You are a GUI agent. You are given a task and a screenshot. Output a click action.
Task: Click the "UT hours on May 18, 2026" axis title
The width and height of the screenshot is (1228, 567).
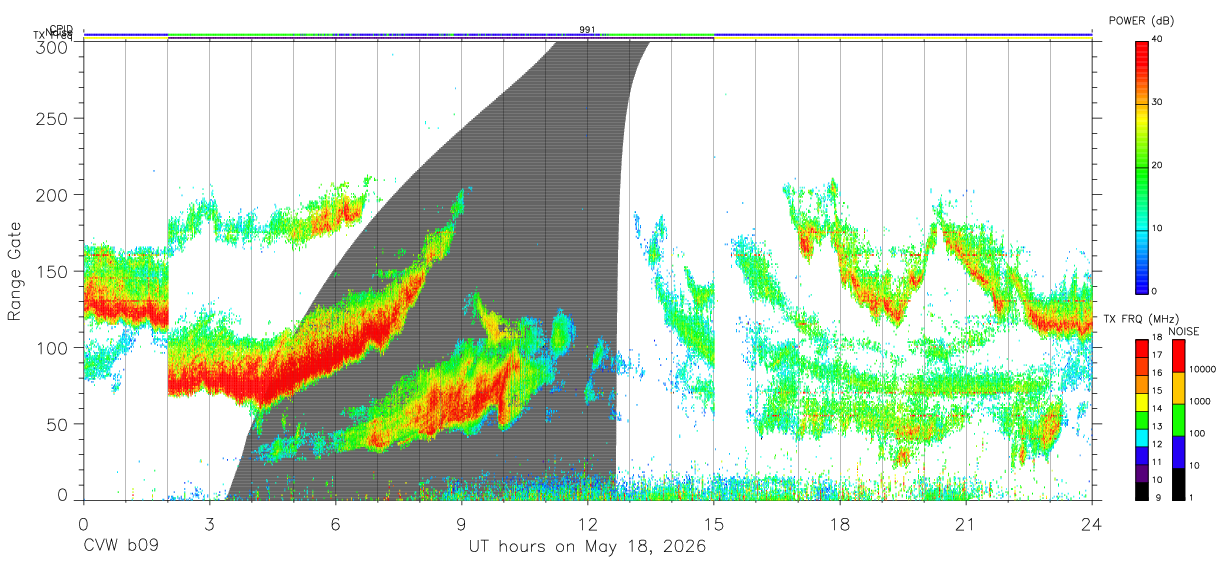(588, 547)
